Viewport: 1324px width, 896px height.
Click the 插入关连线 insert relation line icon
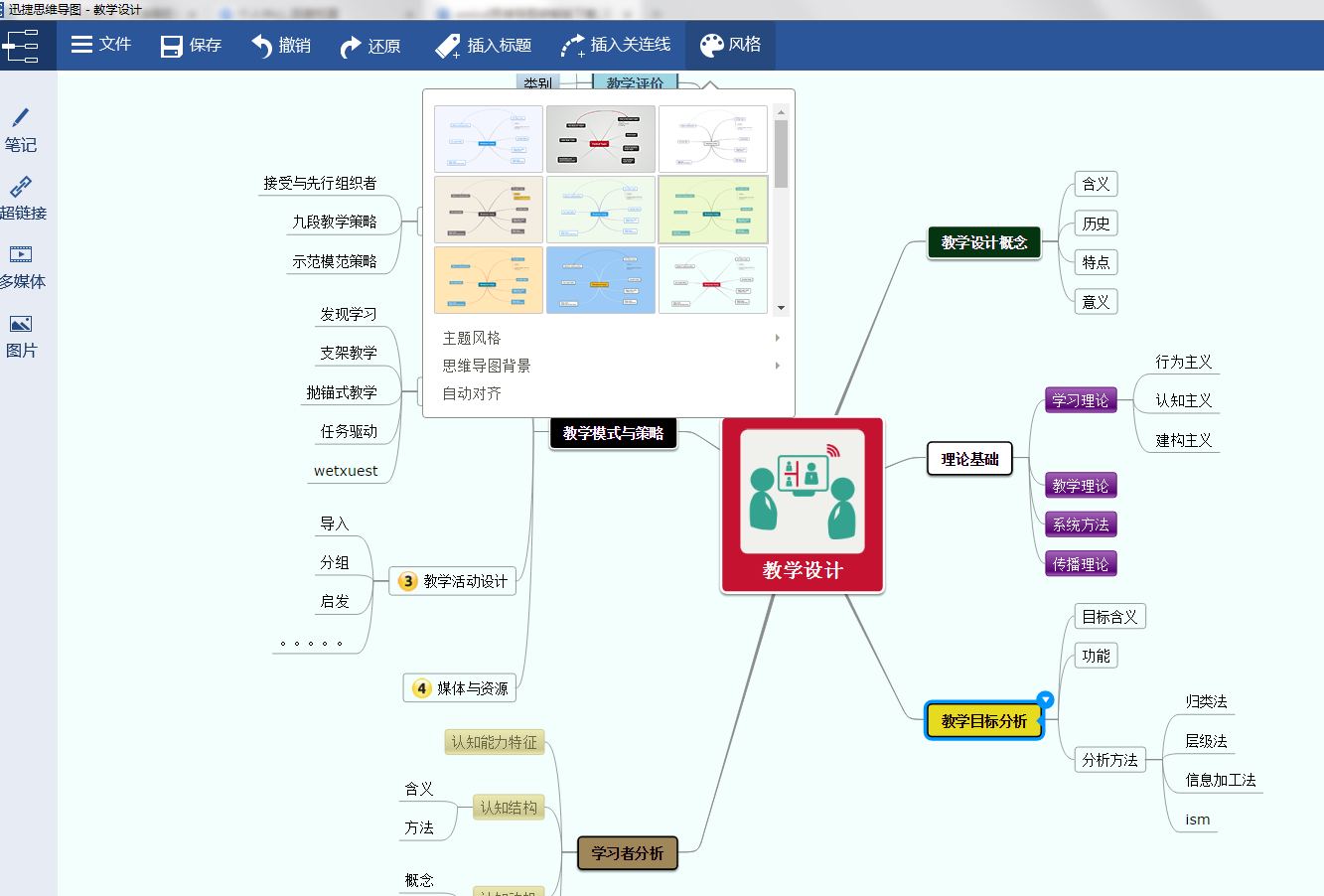(573, 44)
